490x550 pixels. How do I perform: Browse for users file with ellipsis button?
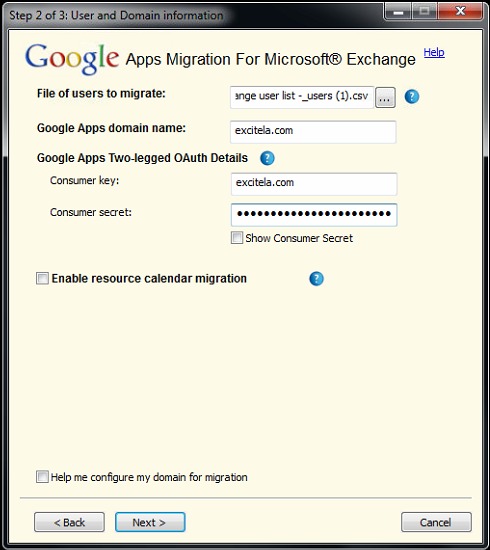point(385,98)
